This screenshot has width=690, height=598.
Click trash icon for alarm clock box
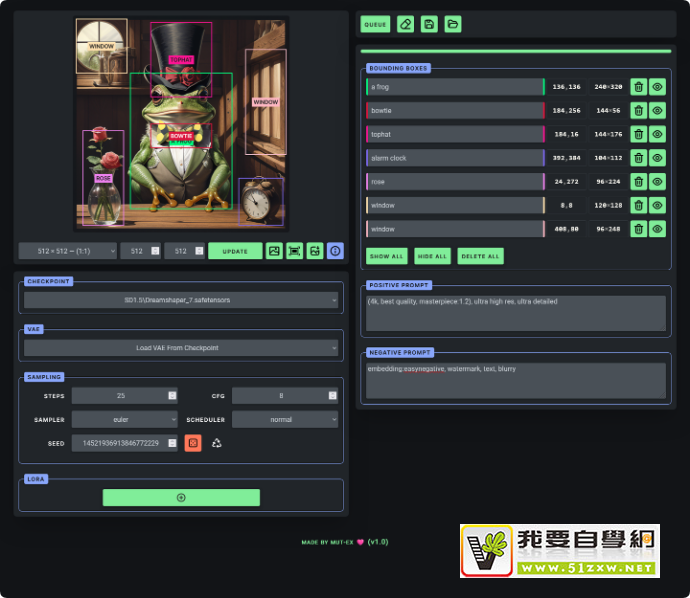point(638,158)
